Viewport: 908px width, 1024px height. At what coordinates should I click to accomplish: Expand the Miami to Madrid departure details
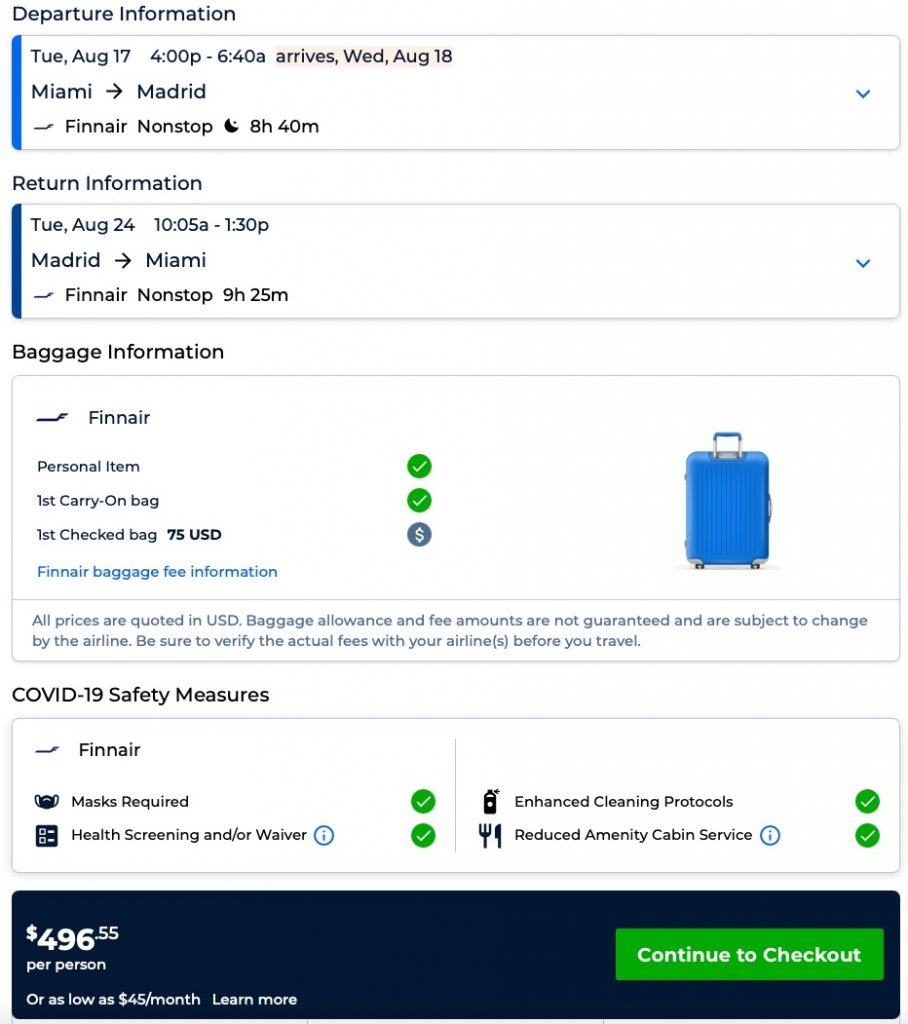pyautogui.click(x=863, y=93)
